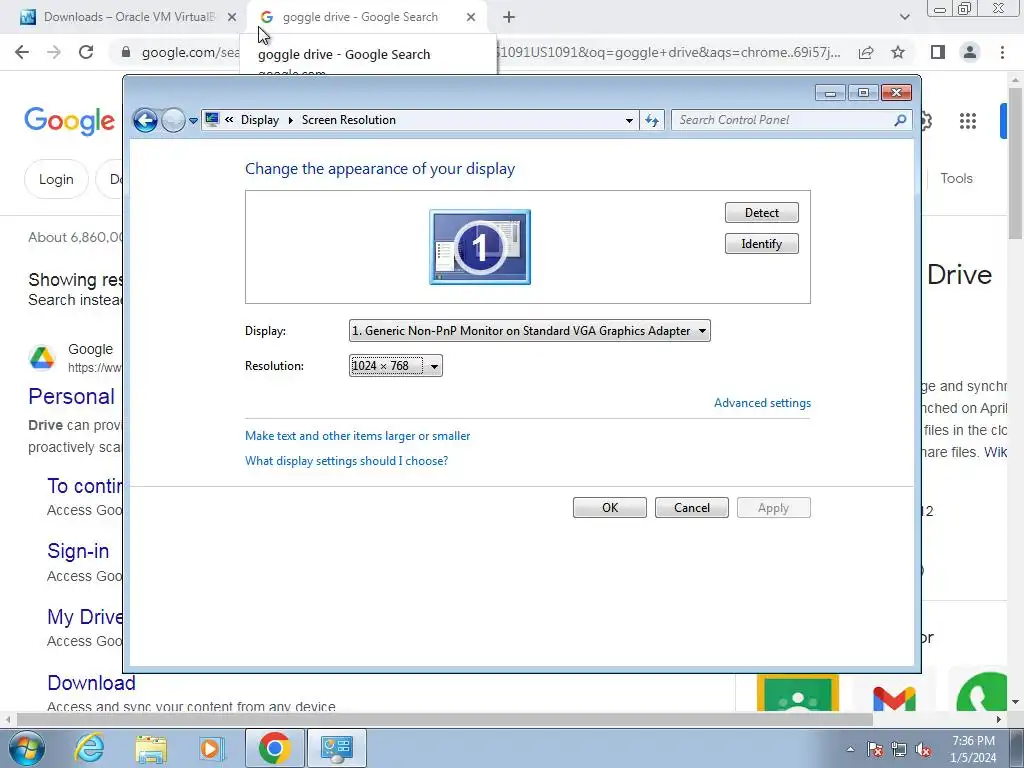Open Chrome three-dot menu

pyautogui.click(x=1002, y=52)
